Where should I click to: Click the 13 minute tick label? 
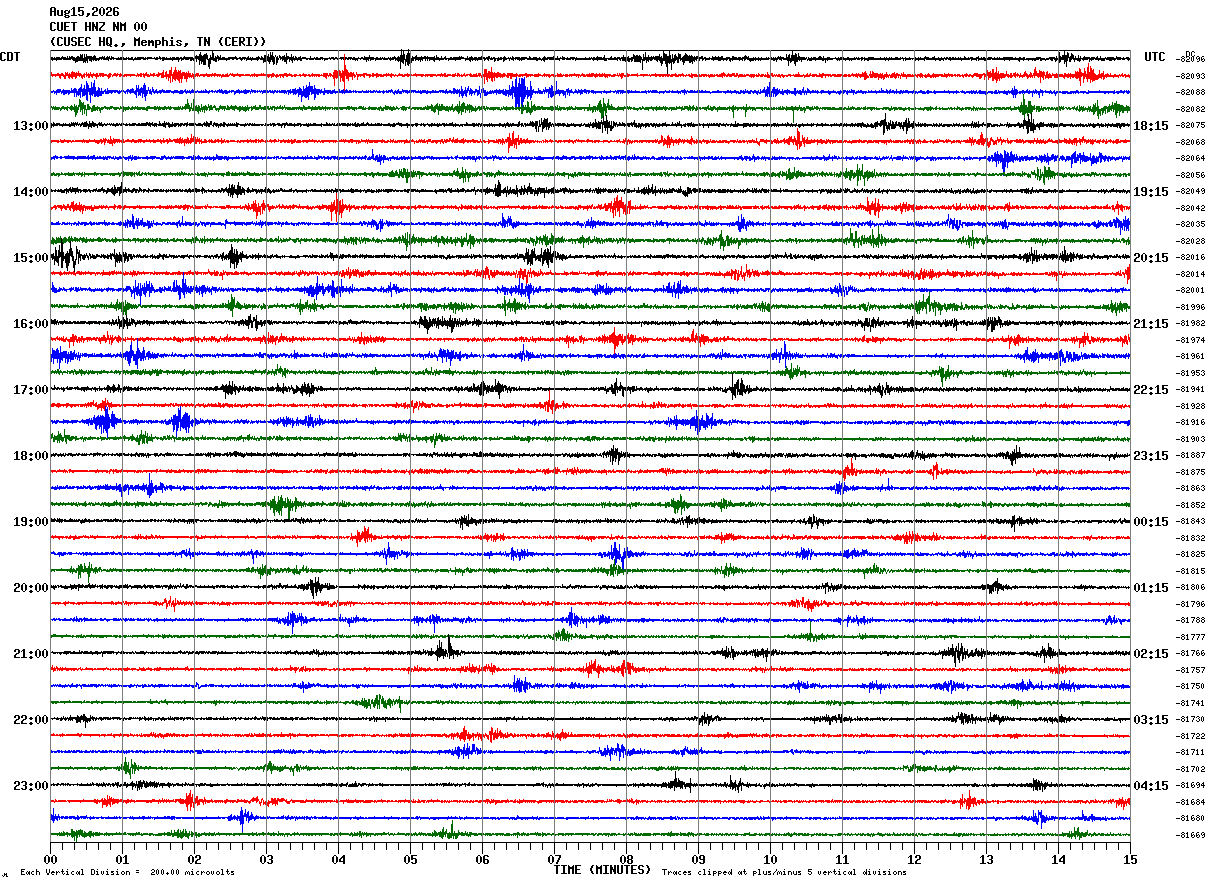(x=986, y=859)
